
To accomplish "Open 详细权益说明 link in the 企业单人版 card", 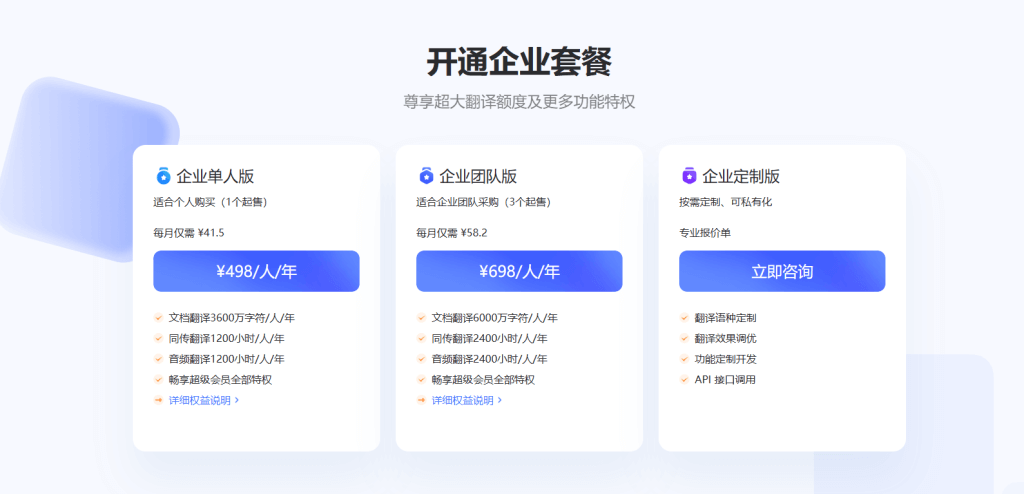I will tap(199, 401).
